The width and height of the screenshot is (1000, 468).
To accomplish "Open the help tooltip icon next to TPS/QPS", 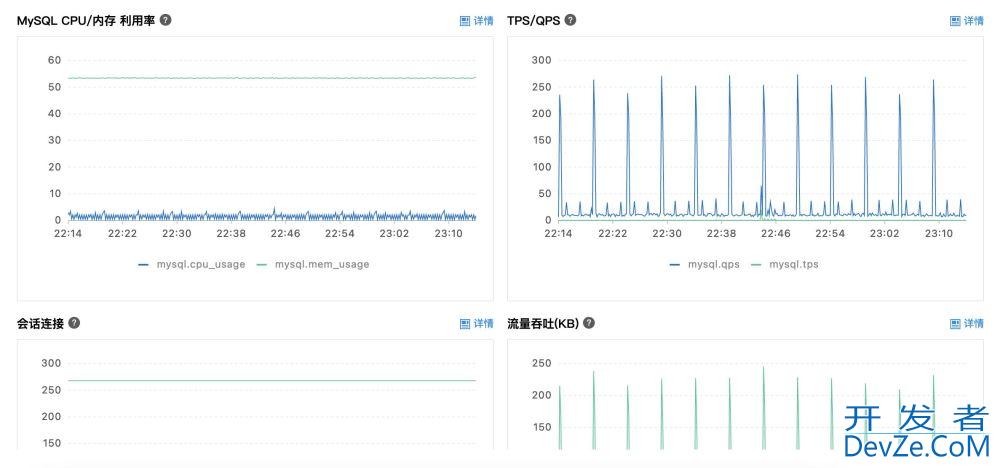I will click(570, 20).
